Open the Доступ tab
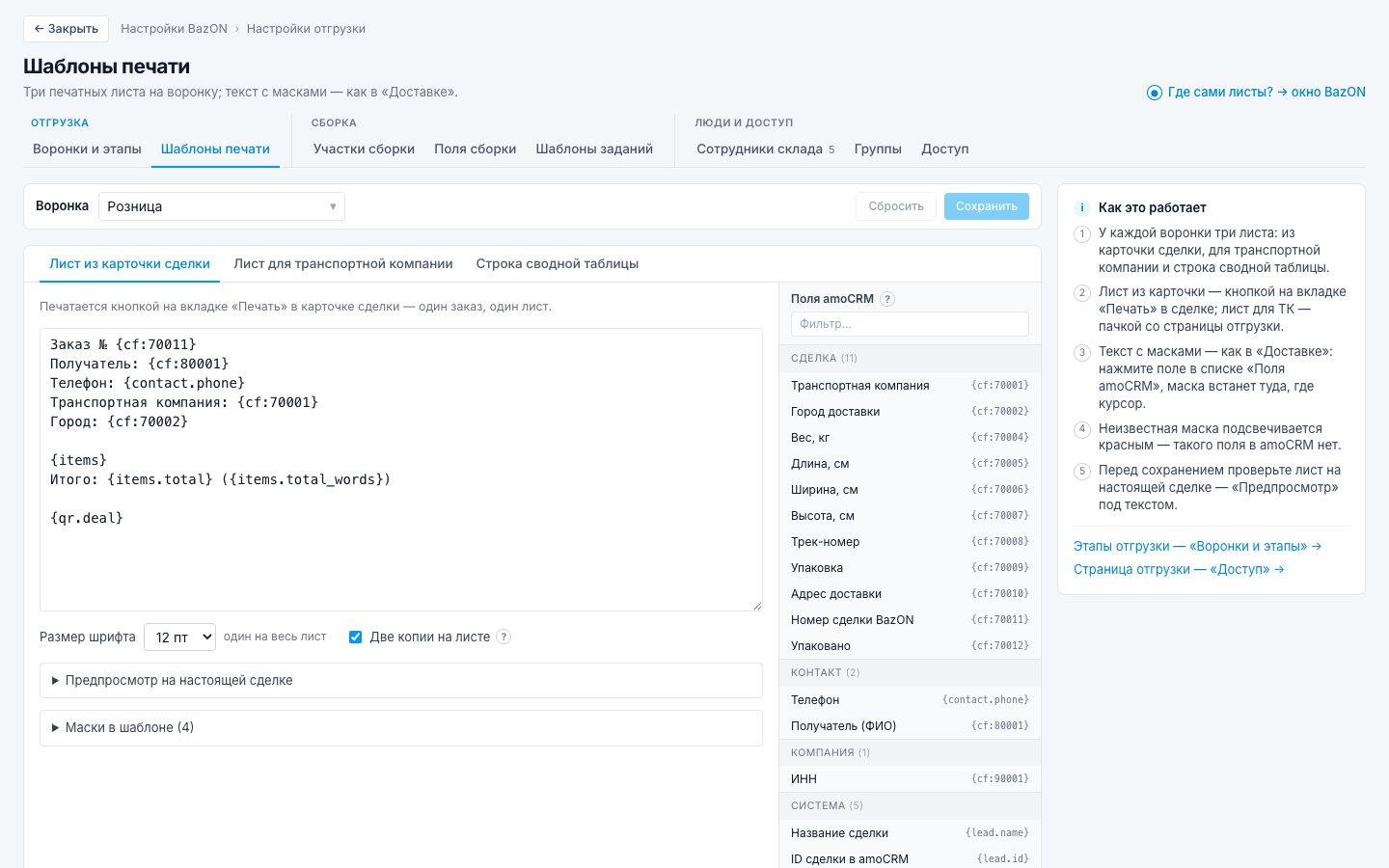 (944, 149)
